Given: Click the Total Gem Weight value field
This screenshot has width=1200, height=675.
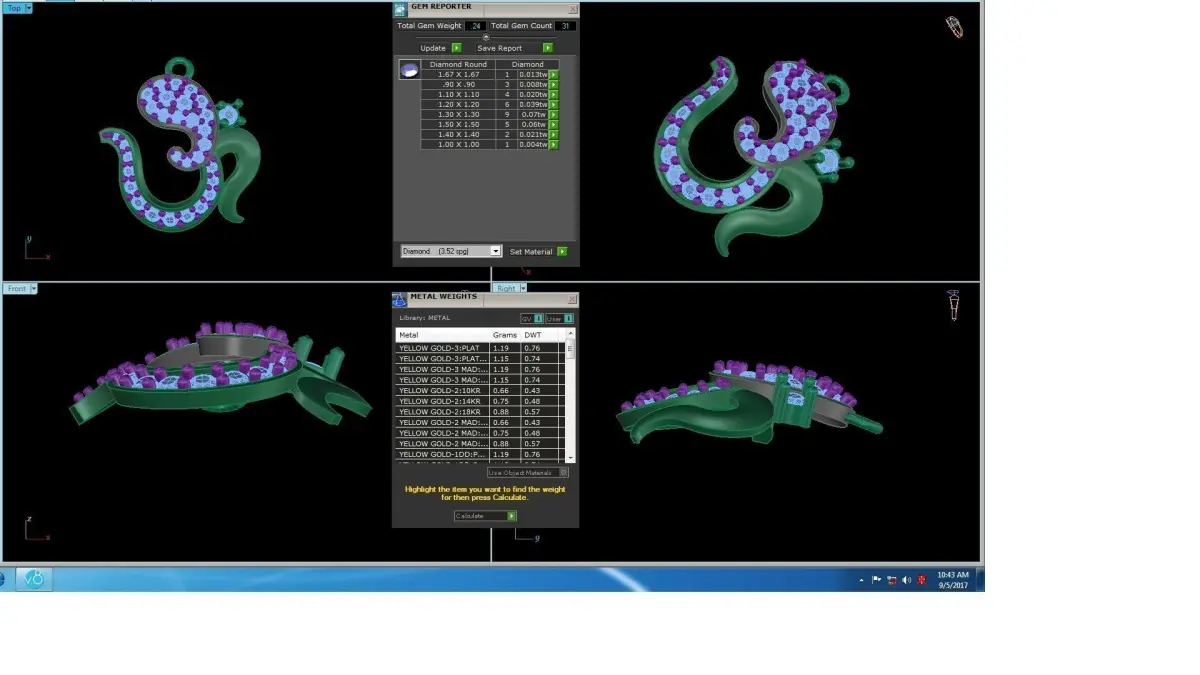Looking at the screenshot, I should [x=475, y=26].
